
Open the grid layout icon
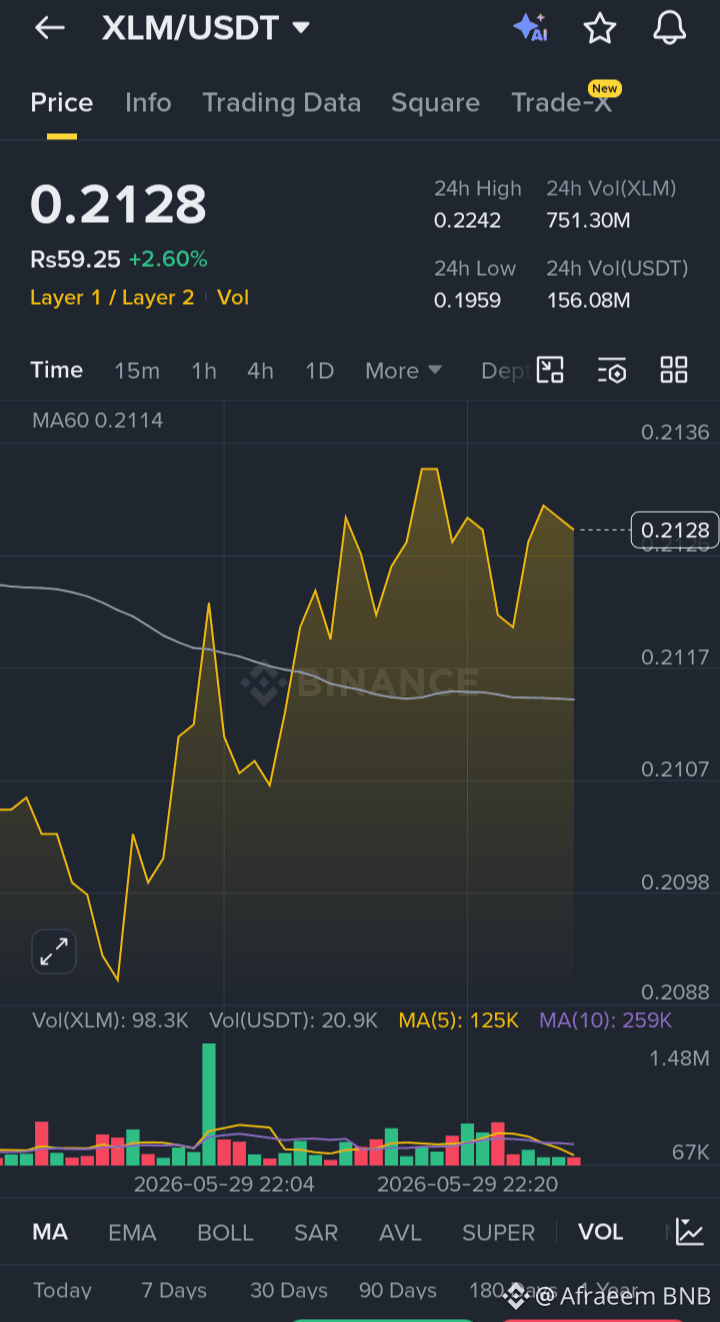click(x=674, y=370)
